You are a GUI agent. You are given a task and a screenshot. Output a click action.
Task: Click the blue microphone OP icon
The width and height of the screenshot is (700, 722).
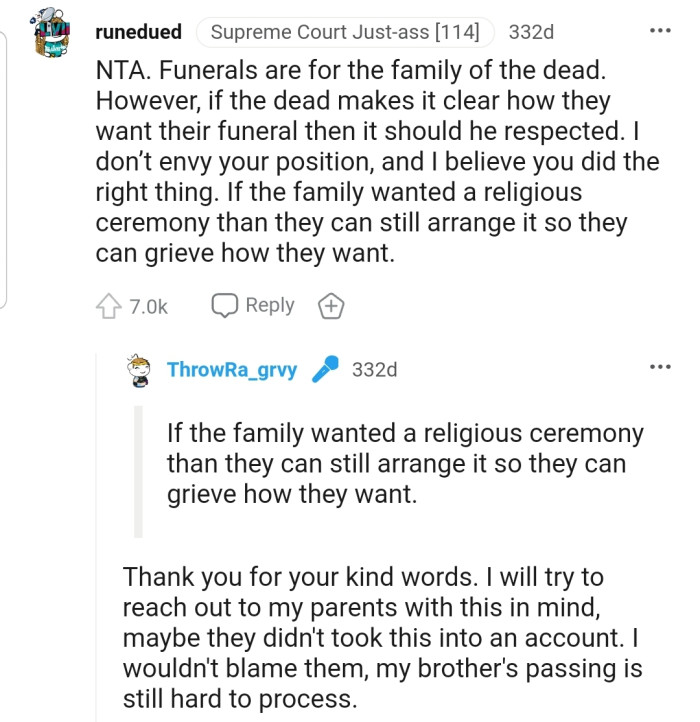pos(325,370)
